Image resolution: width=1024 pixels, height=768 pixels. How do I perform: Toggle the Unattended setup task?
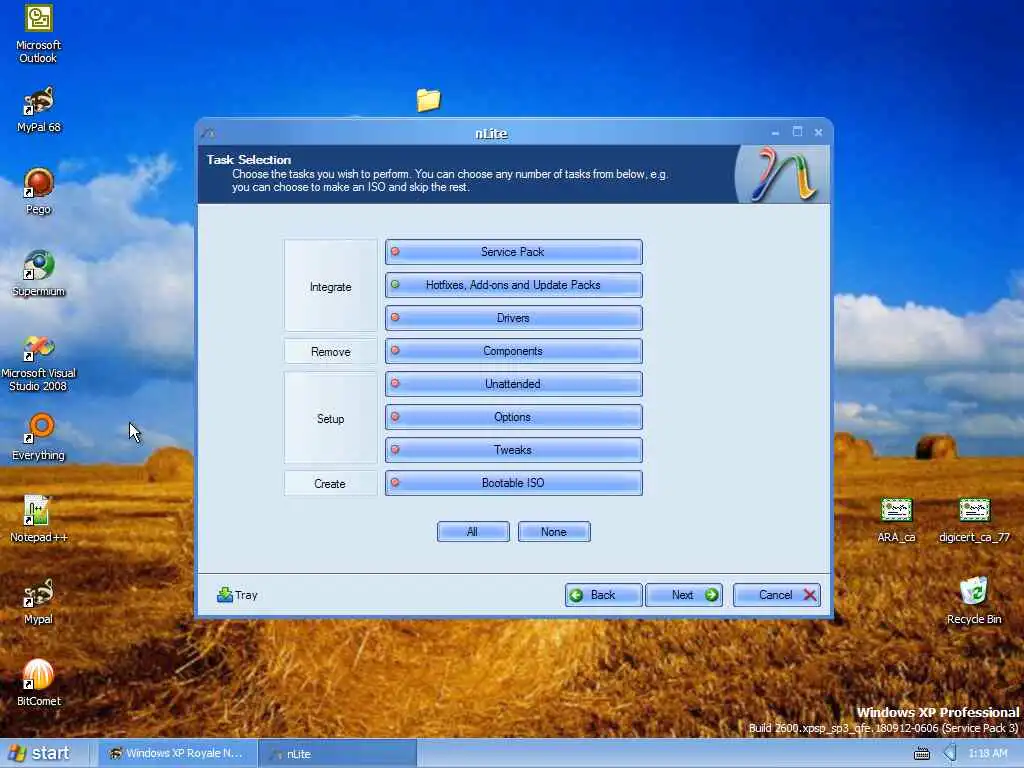513,384
